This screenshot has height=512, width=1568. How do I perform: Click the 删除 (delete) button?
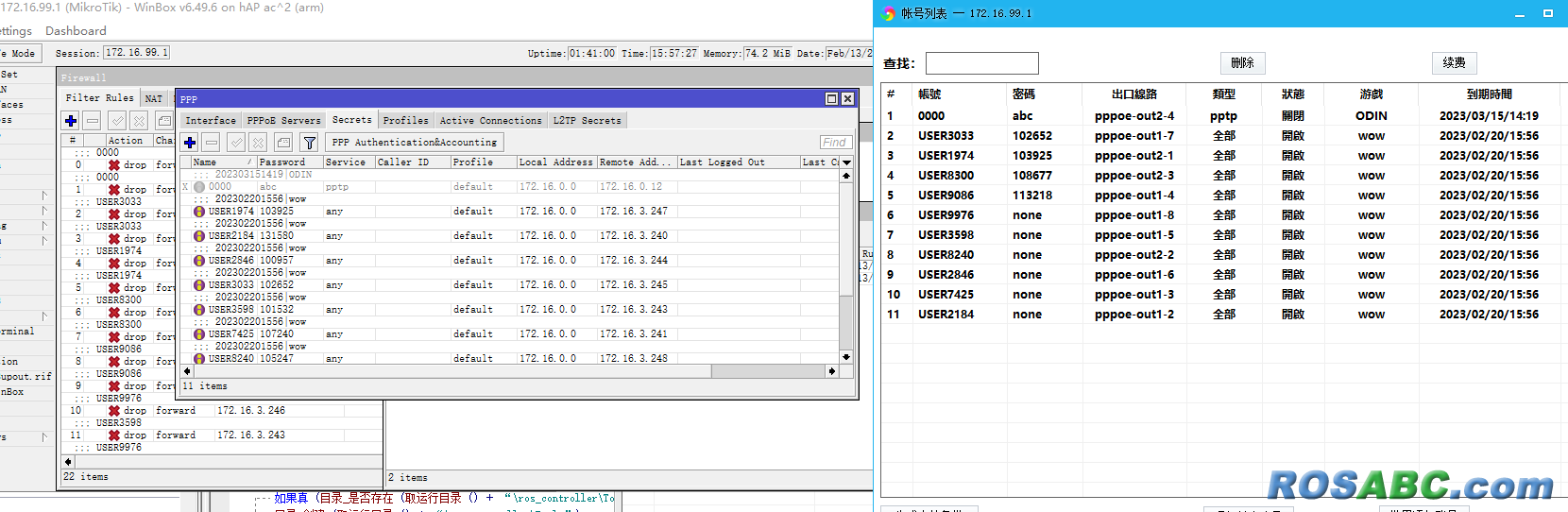pos(1242,63)
